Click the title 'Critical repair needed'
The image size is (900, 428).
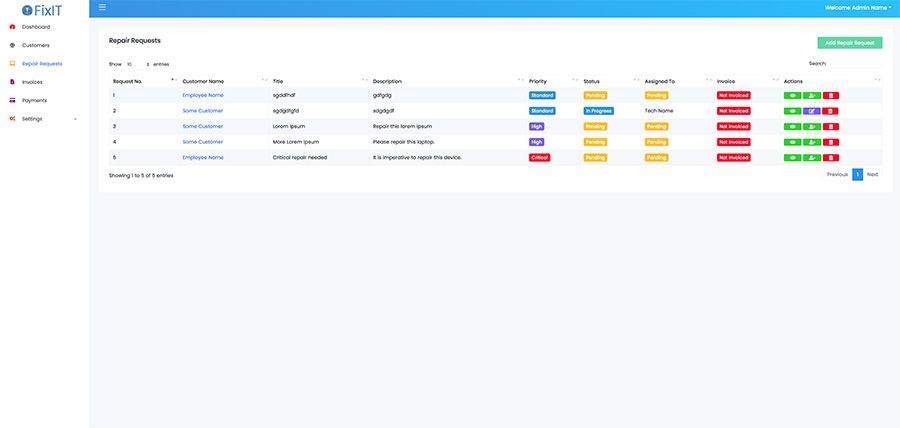pos(300,157)
